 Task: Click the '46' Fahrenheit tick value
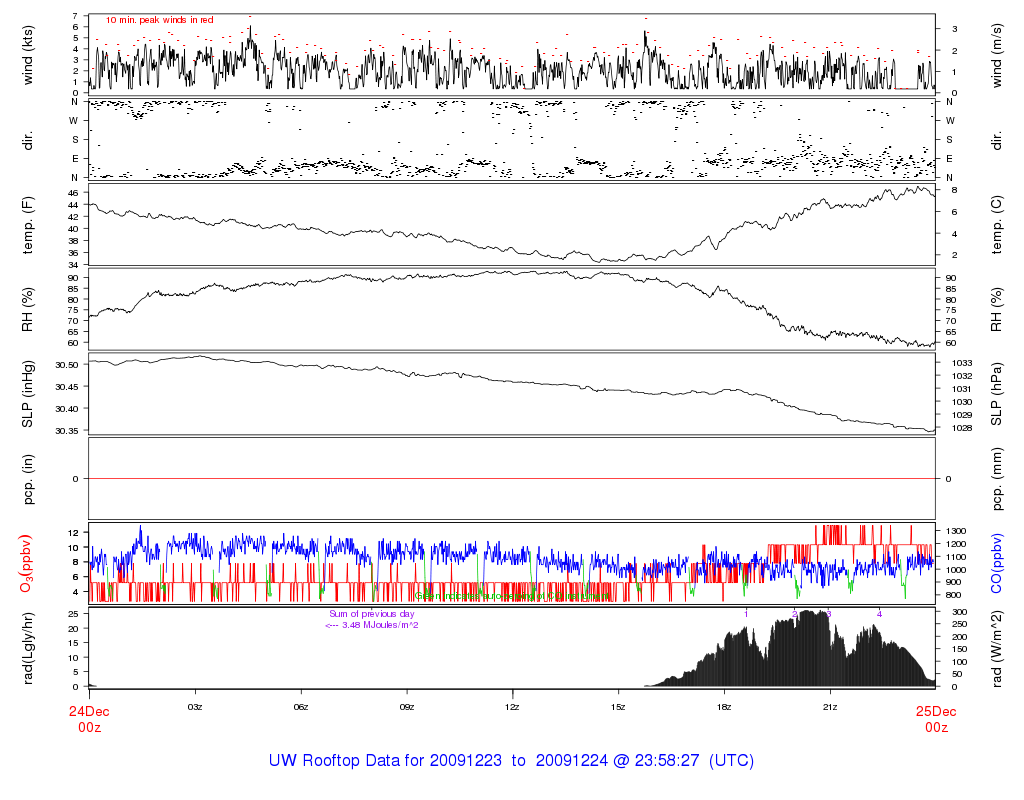tap(73, 193)
